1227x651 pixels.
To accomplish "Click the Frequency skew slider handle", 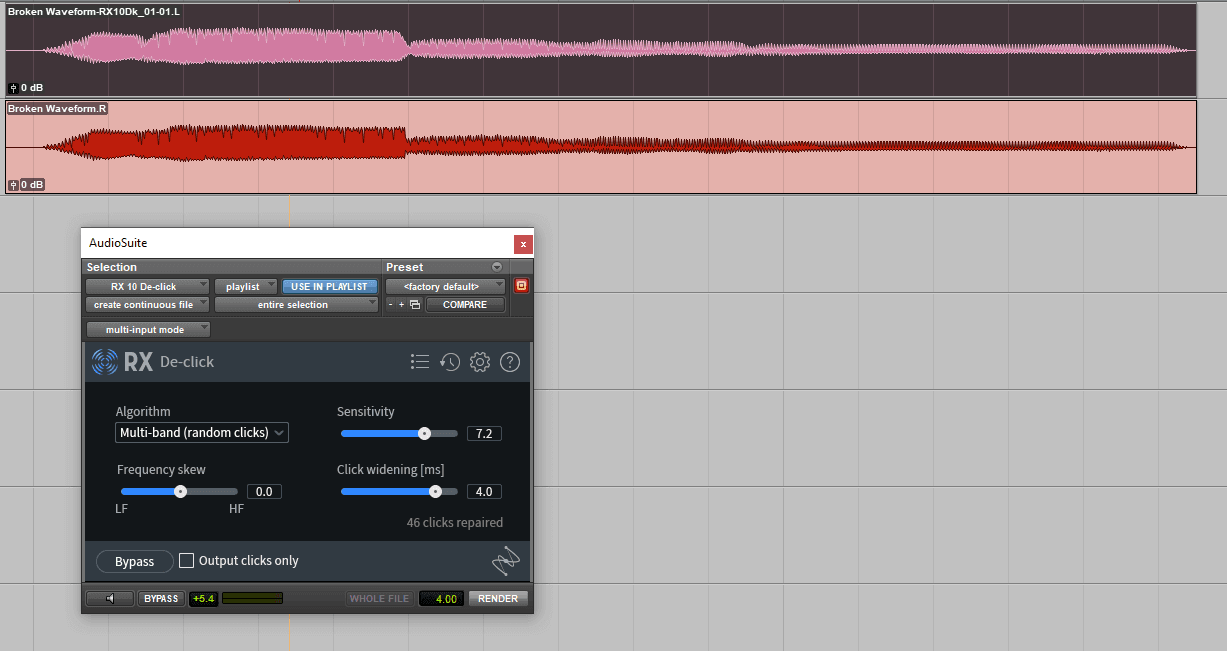I will point(180,492).
